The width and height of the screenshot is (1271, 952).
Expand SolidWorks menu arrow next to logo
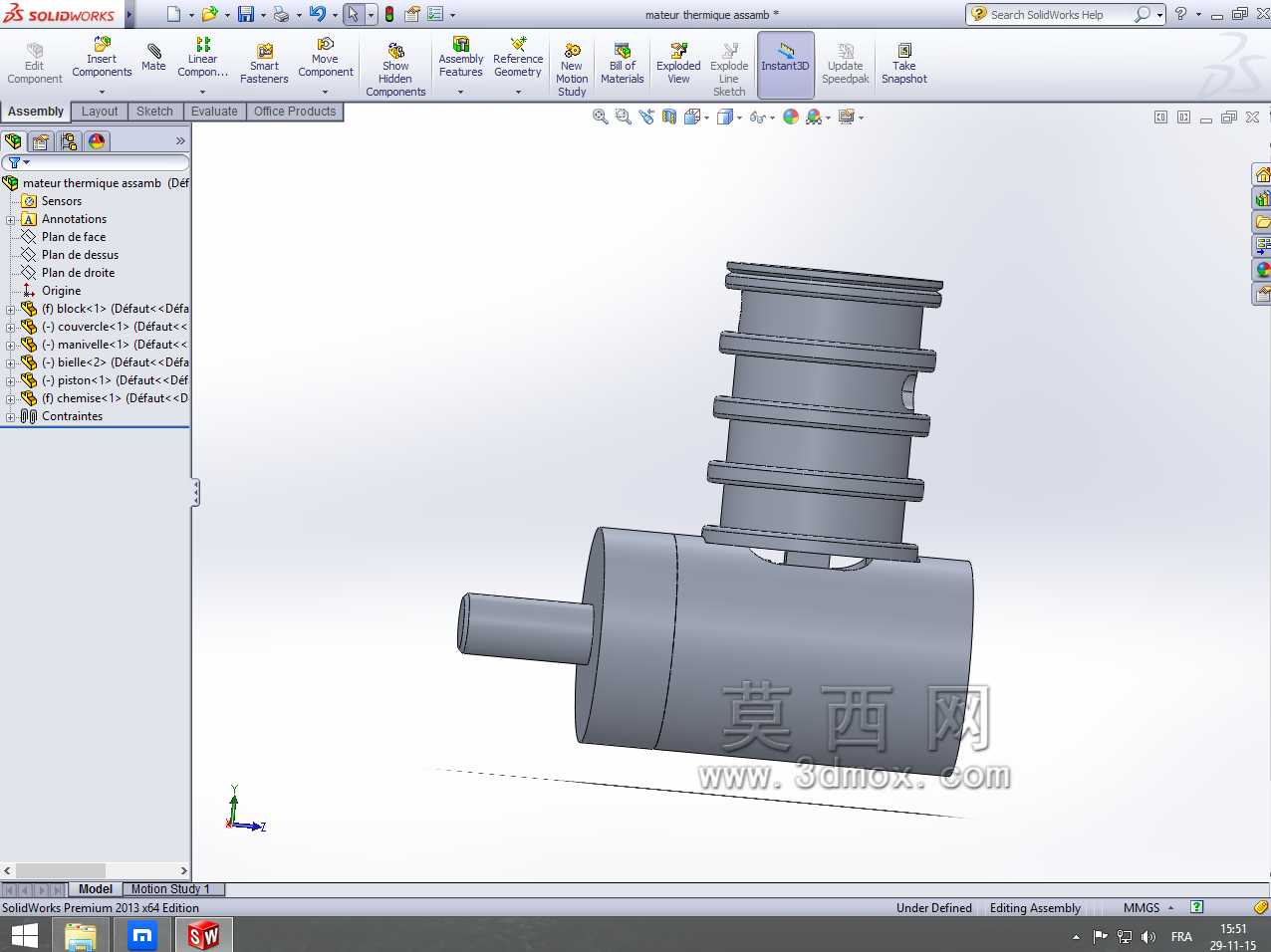point(129,14)
